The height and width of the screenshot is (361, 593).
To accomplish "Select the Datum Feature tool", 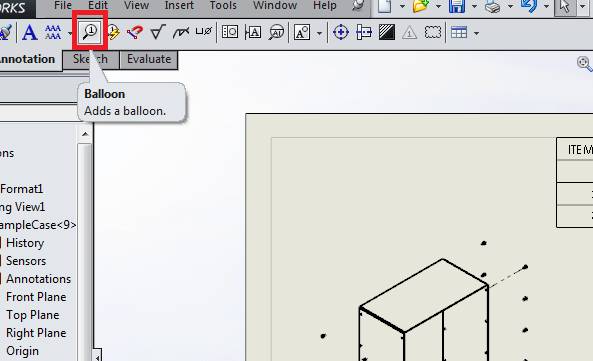I will click(x=253, y=33).
